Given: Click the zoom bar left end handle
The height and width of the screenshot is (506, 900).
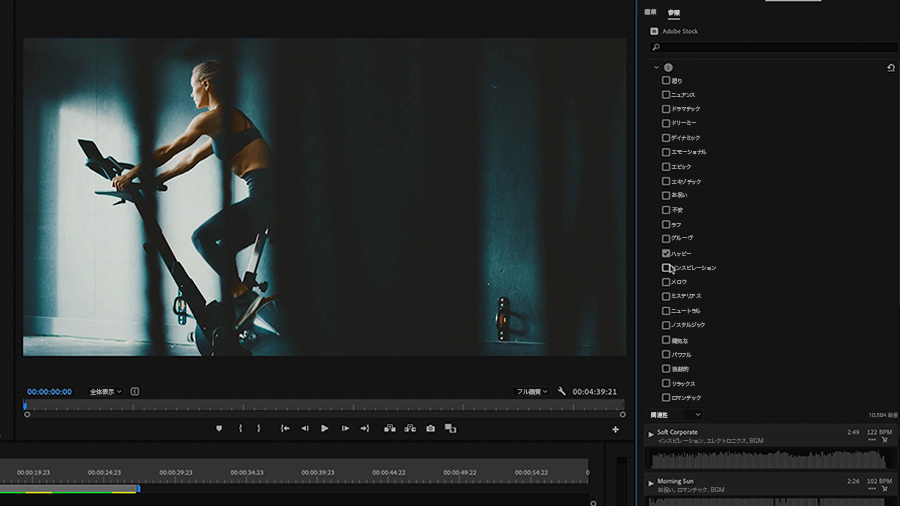Looking at the screenshot, I should 27,414.
